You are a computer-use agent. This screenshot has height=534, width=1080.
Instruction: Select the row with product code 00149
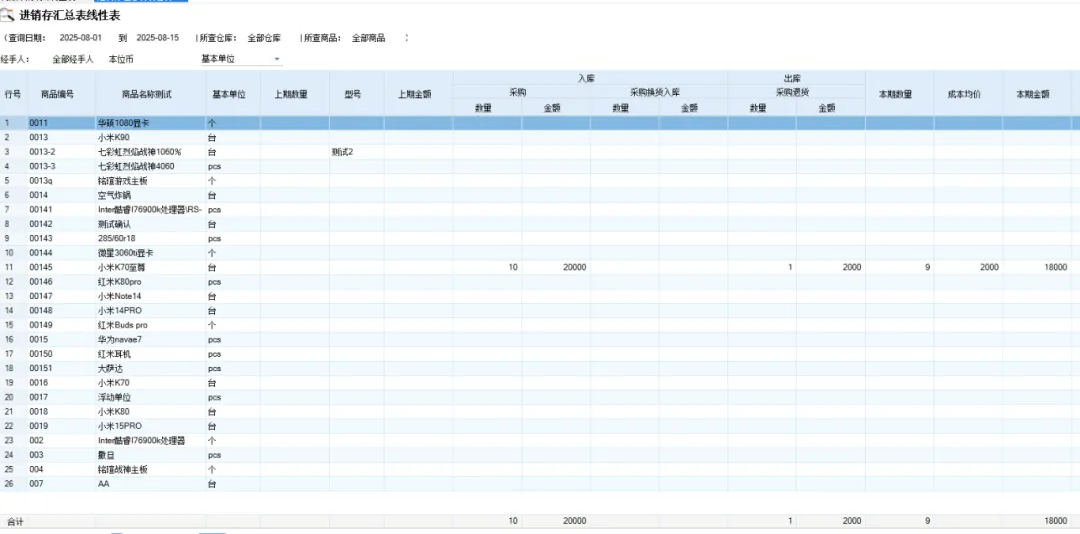41,325
